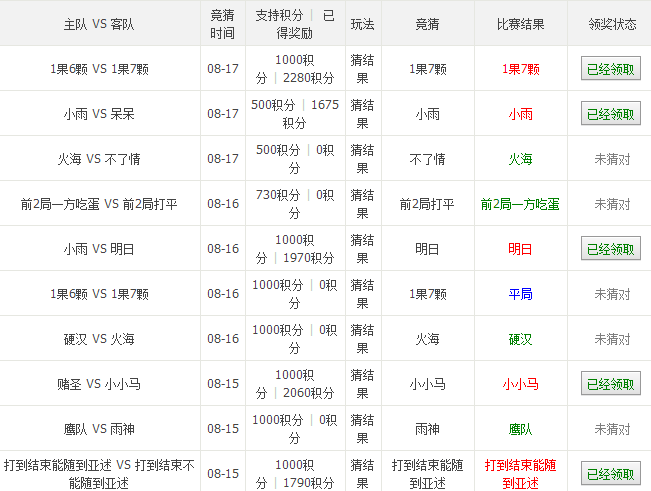The width and height of the screenshot is (651, 491).
Task: Open the 火海 VS 不了情 match entry
Action: click(100, 159)
